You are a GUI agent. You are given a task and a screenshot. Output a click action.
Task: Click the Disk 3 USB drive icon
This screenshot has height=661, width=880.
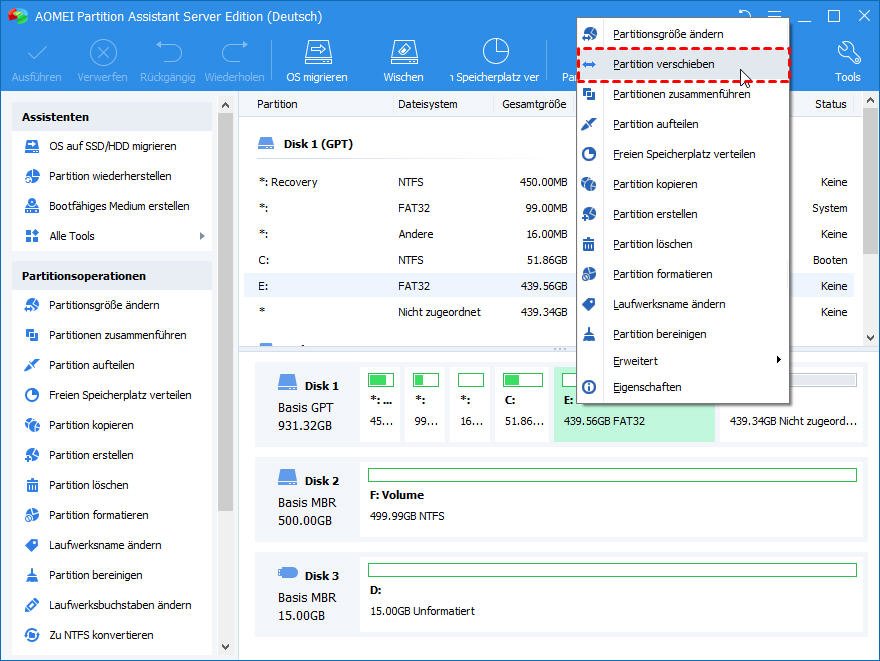click(288, 573)
